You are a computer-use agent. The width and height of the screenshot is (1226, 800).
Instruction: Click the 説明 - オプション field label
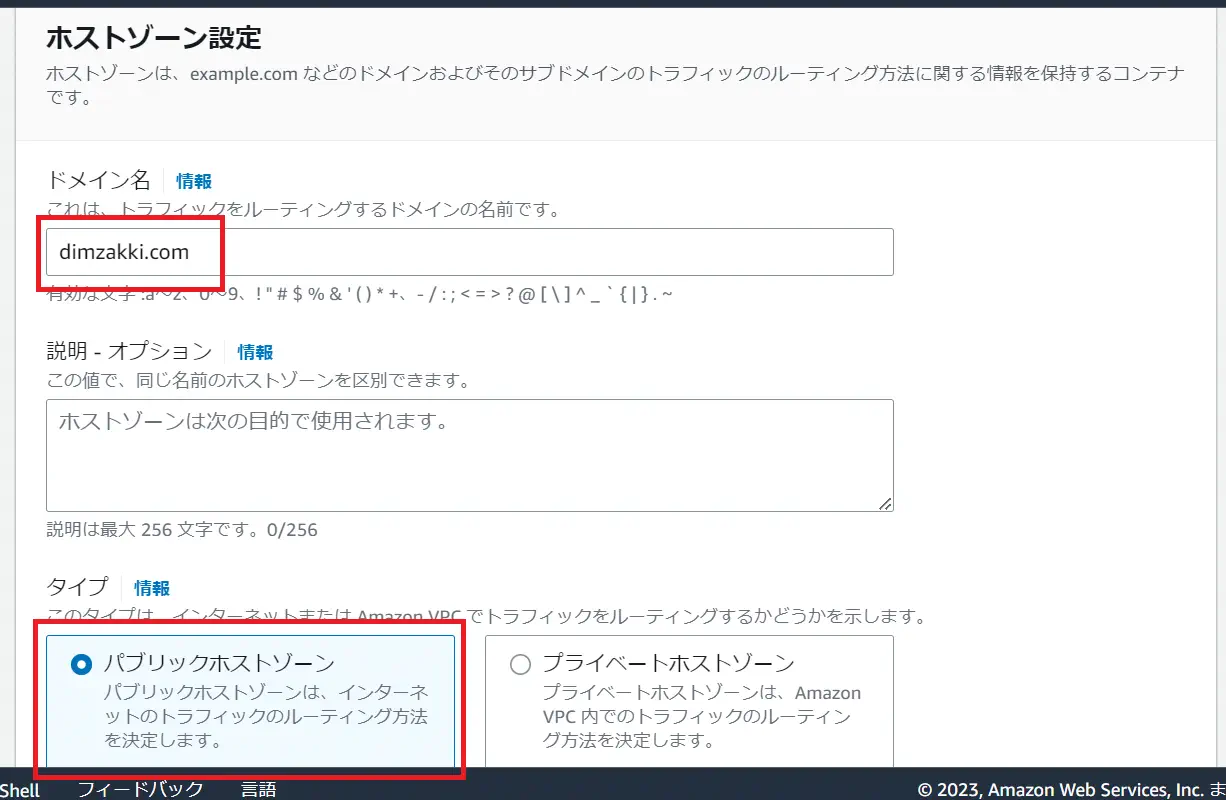point(129,351)
